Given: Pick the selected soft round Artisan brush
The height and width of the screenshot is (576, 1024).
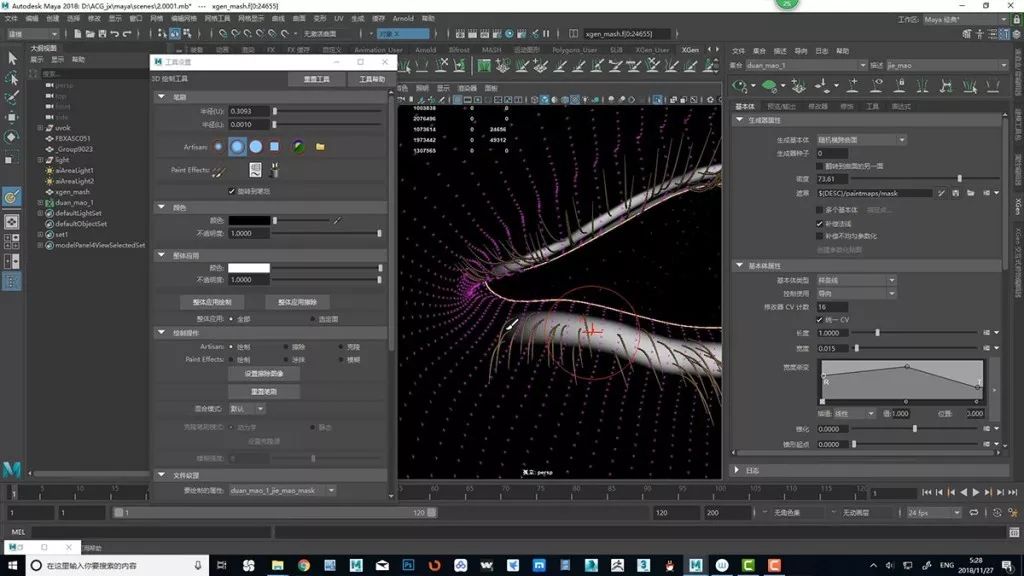Looking at the screenshot, I should click(237, 147).
